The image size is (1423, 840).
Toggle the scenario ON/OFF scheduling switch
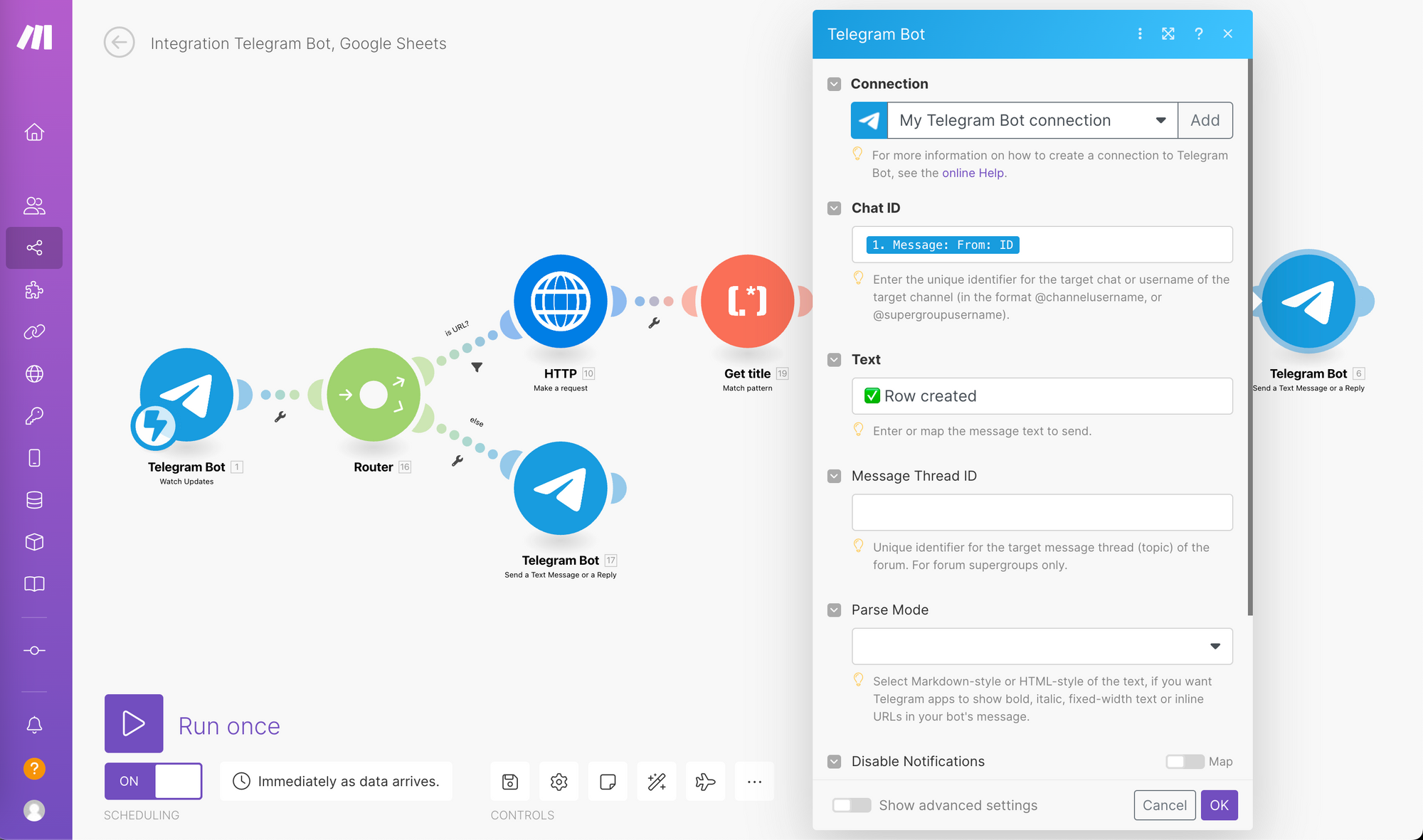[x=153, y=781]
